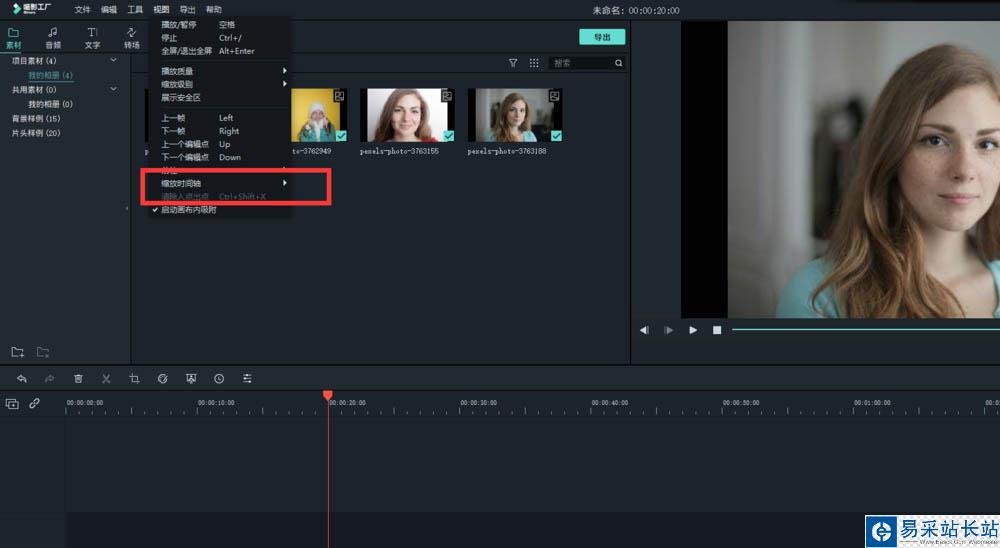
Task: Open the 文字 text tab
Action: point(92,38)
